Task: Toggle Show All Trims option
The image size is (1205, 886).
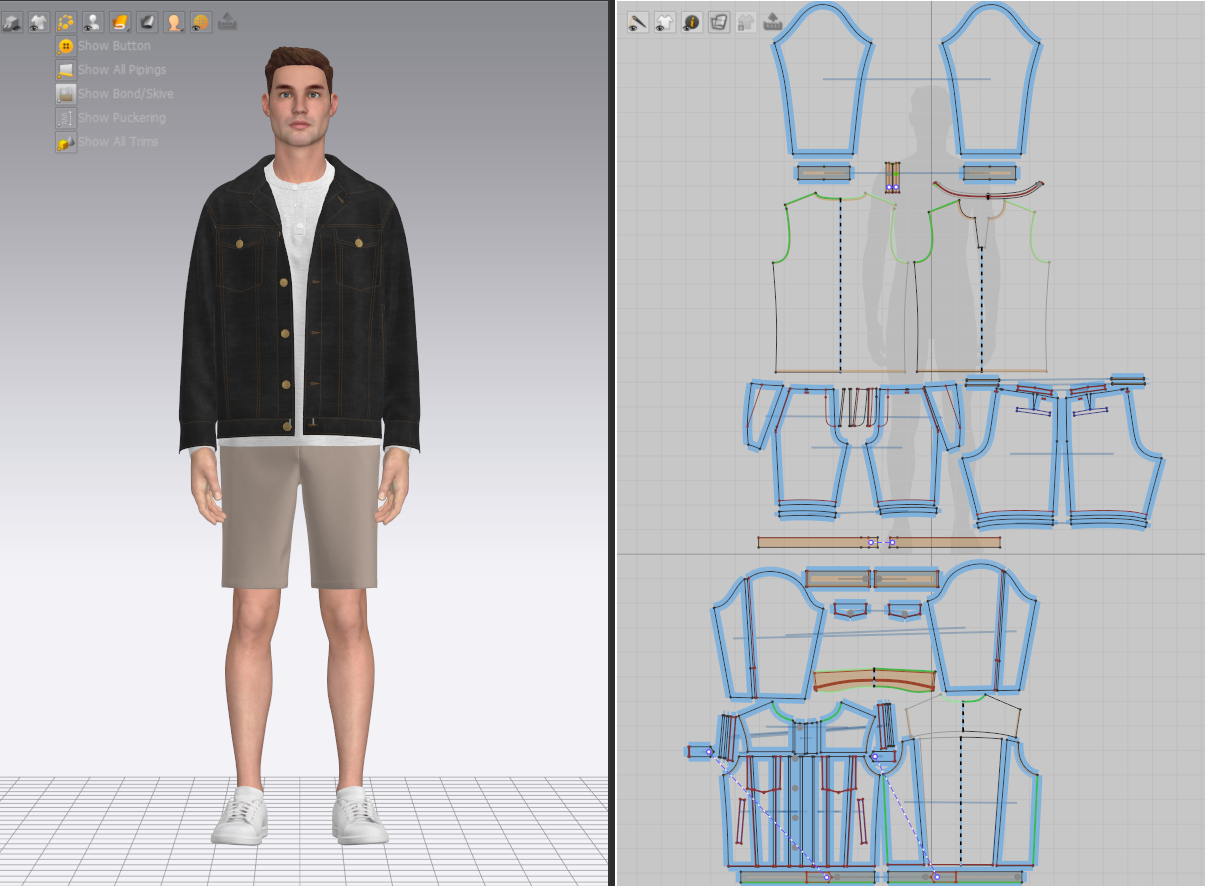Action: [x=107, y=142]
